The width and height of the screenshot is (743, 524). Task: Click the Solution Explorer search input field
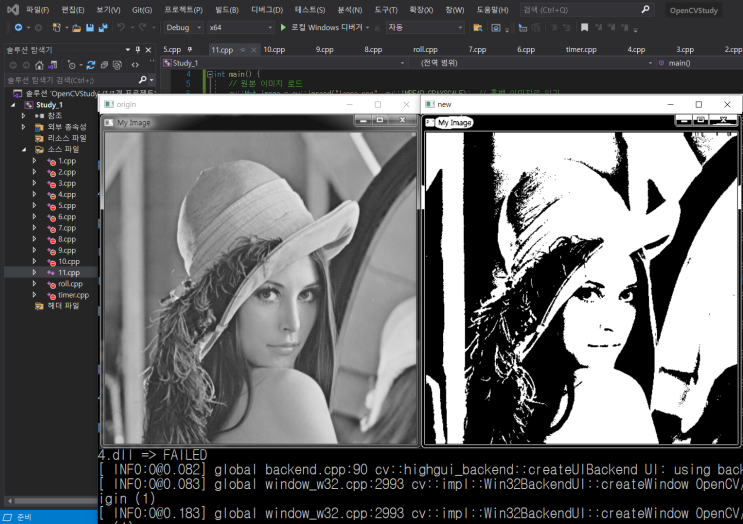click(x=71, y=80)
